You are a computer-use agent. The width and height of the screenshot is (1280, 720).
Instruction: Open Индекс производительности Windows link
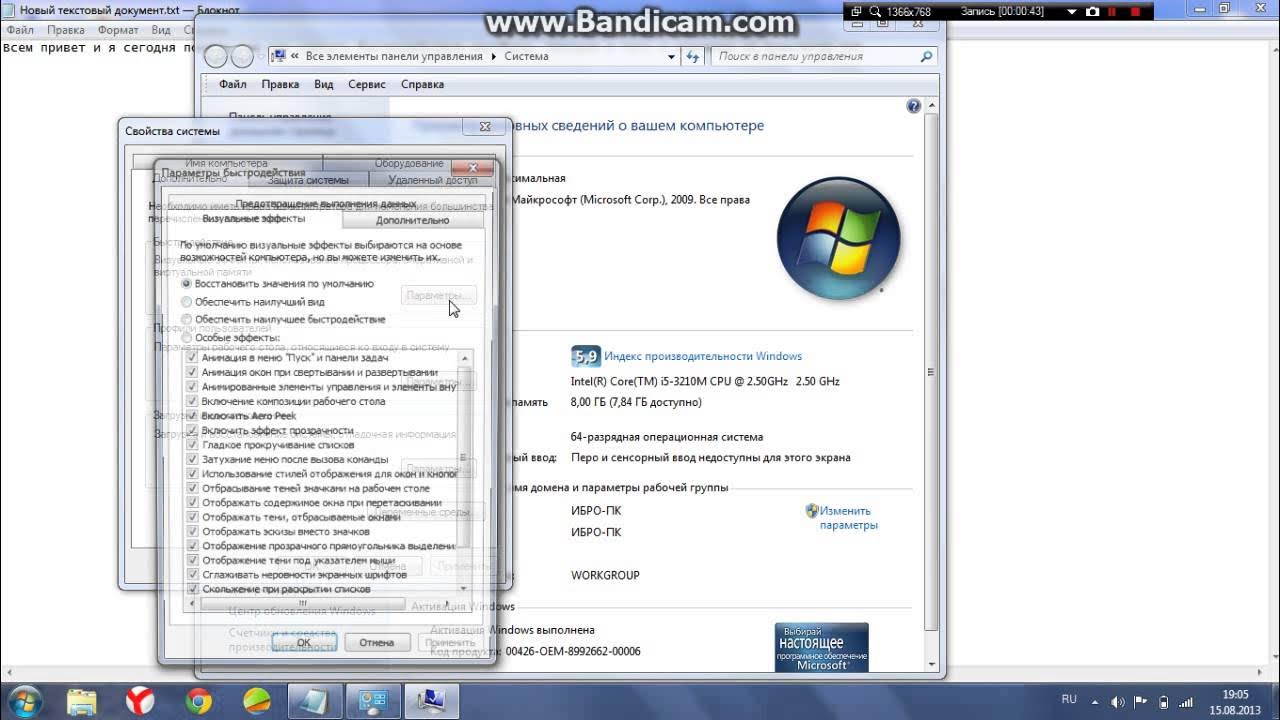(703, 356)
